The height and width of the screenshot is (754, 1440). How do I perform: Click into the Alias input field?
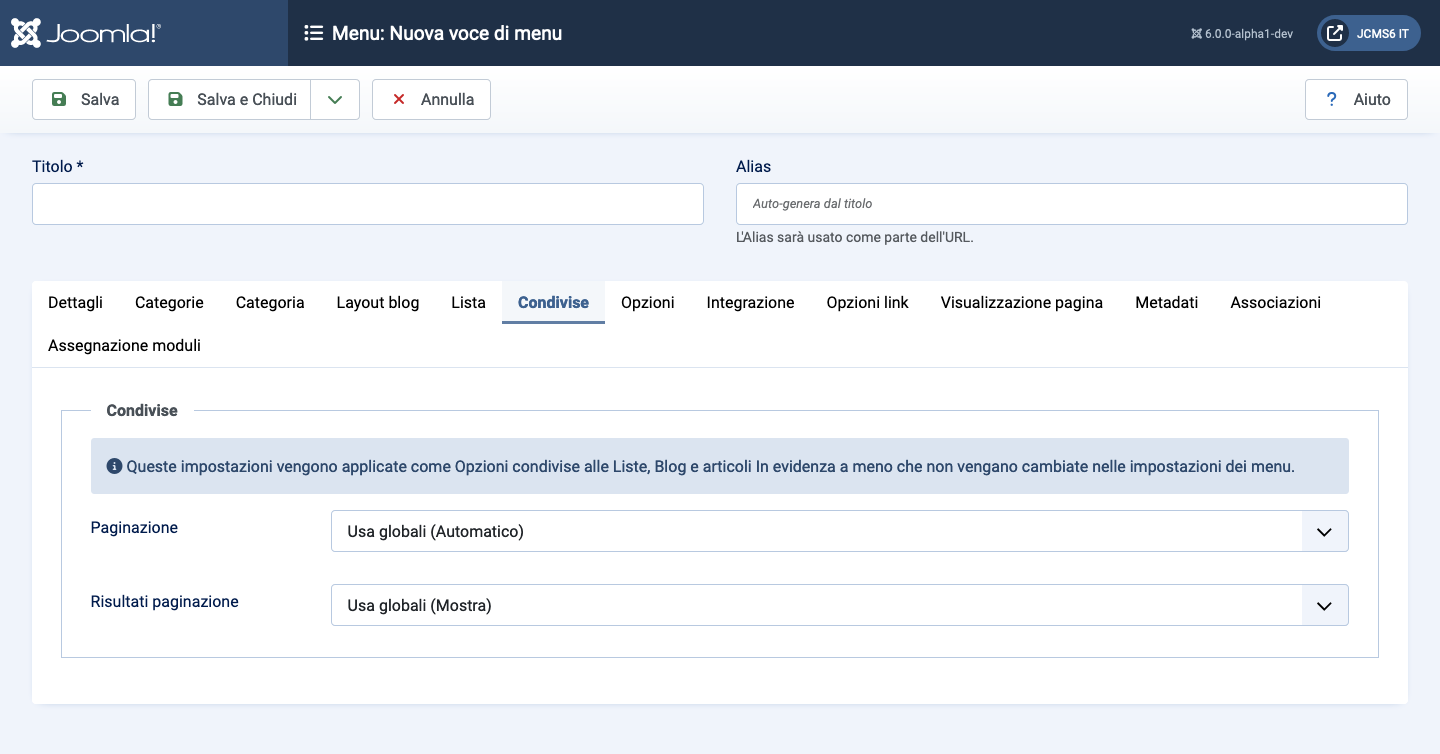[1071, 204]
